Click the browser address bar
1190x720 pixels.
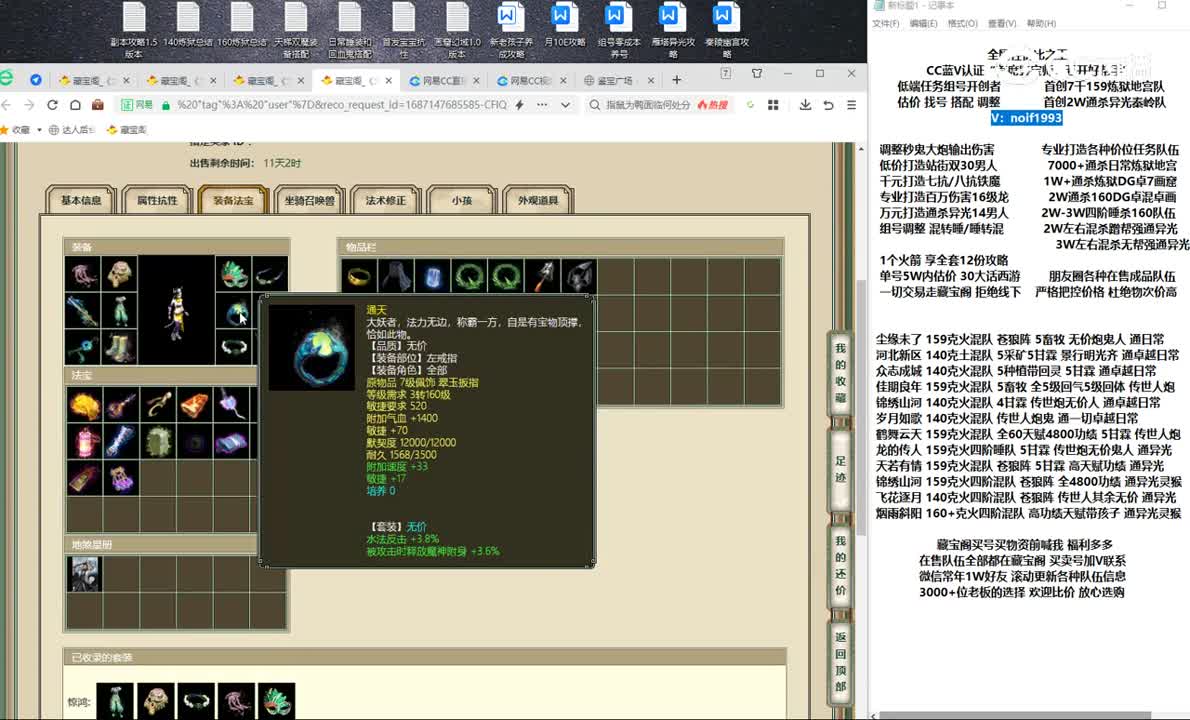tap(342, 105)
